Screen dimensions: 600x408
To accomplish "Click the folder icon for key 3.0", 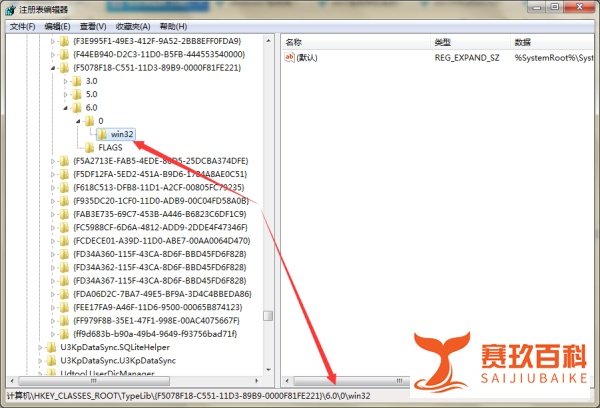I will click(x=77, y=81).
